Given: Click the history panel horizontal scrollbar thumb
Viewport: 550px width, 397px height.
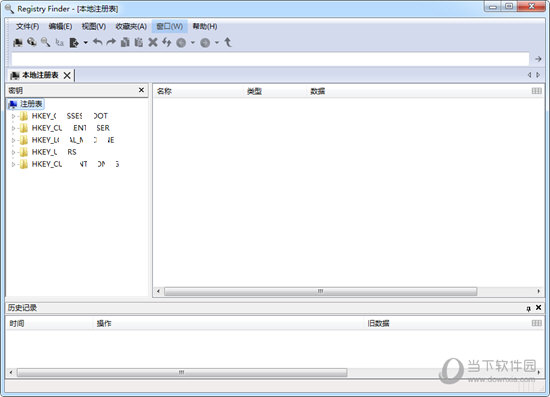Looking at the screenshot, I should [182, 372].
